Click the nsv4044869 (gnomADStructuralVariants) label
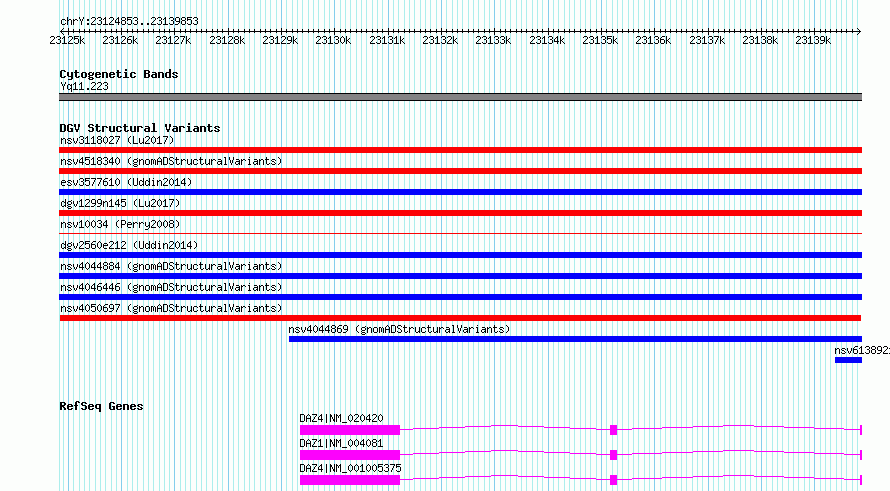 [399, 329]
